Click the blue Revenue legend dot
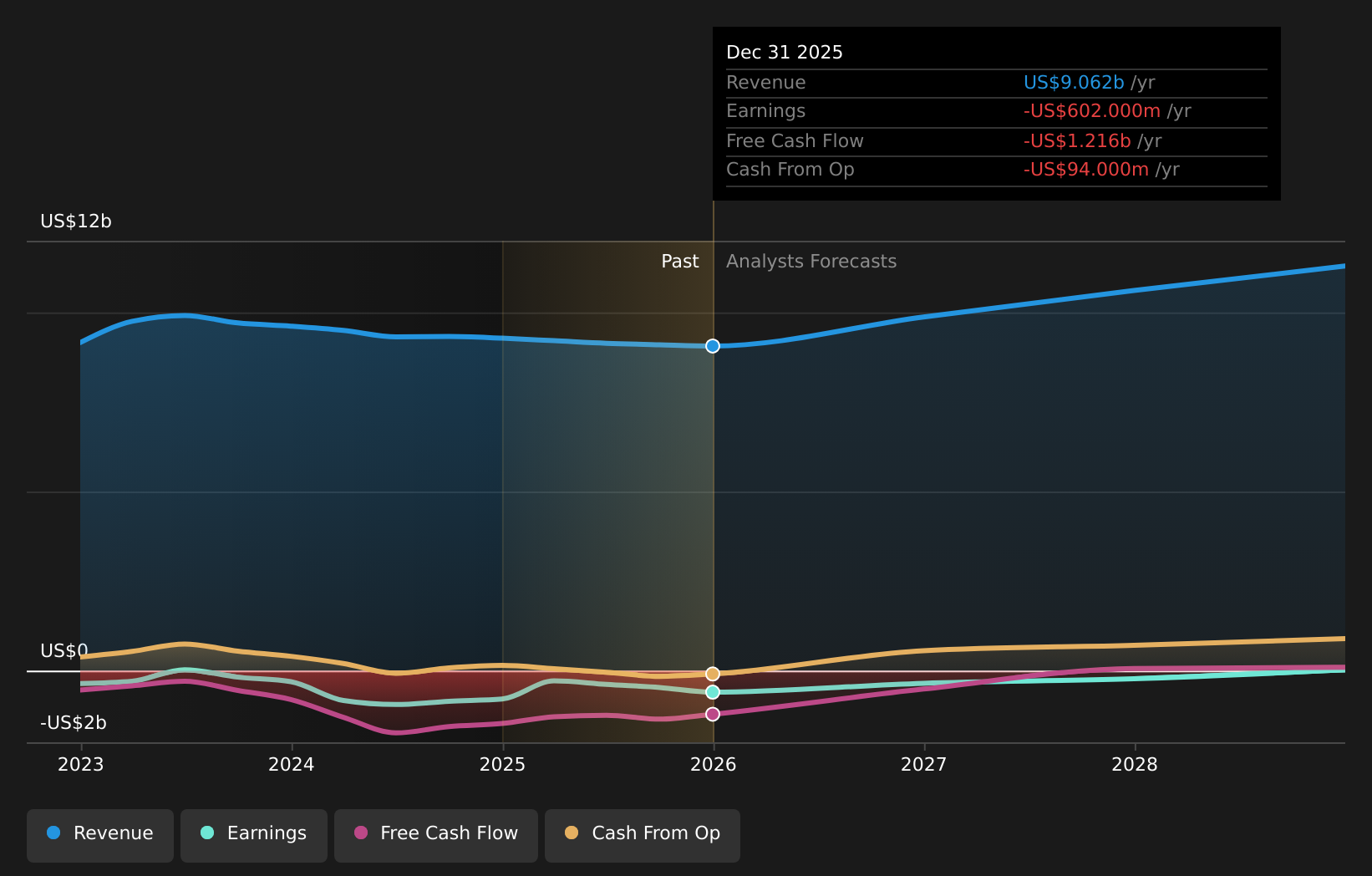This screenshot has width=1372, height=876. 53,833
